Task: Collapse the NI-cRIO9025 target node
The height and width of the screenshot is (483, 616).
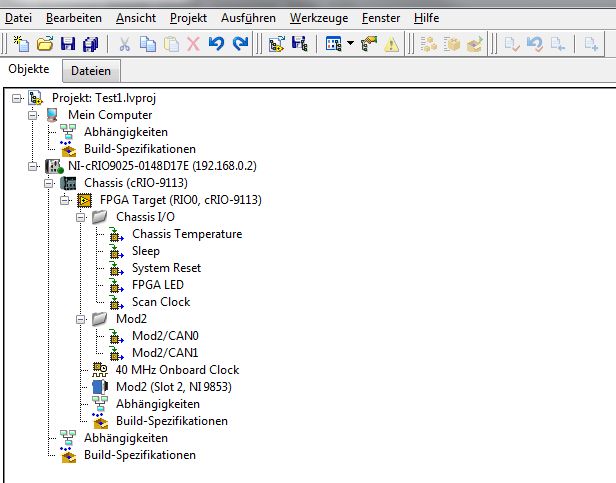Action: pyautogui.click(x=33, y=166)
